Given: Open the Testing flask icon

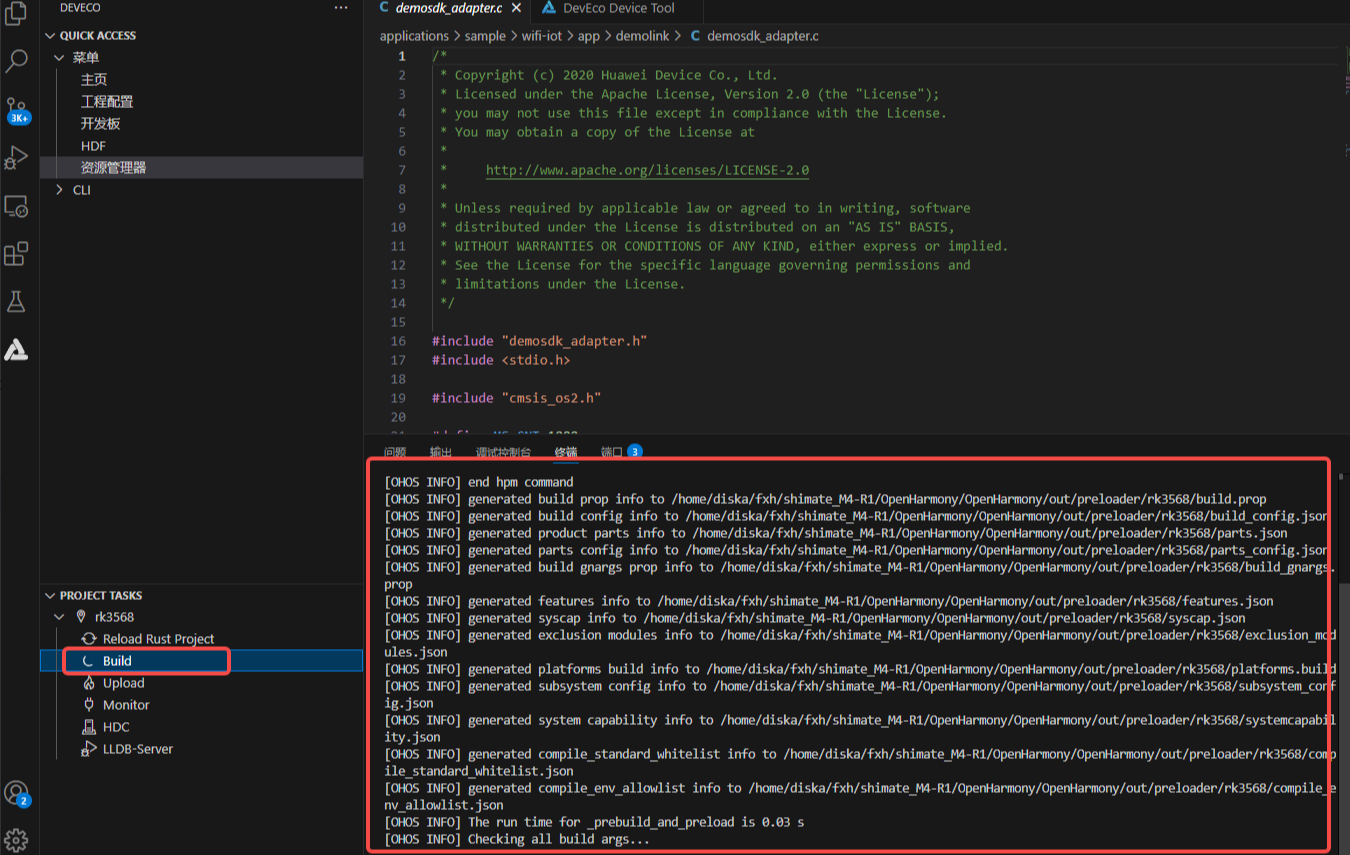Looking at the screenshot, I should (x=15, y=302).
